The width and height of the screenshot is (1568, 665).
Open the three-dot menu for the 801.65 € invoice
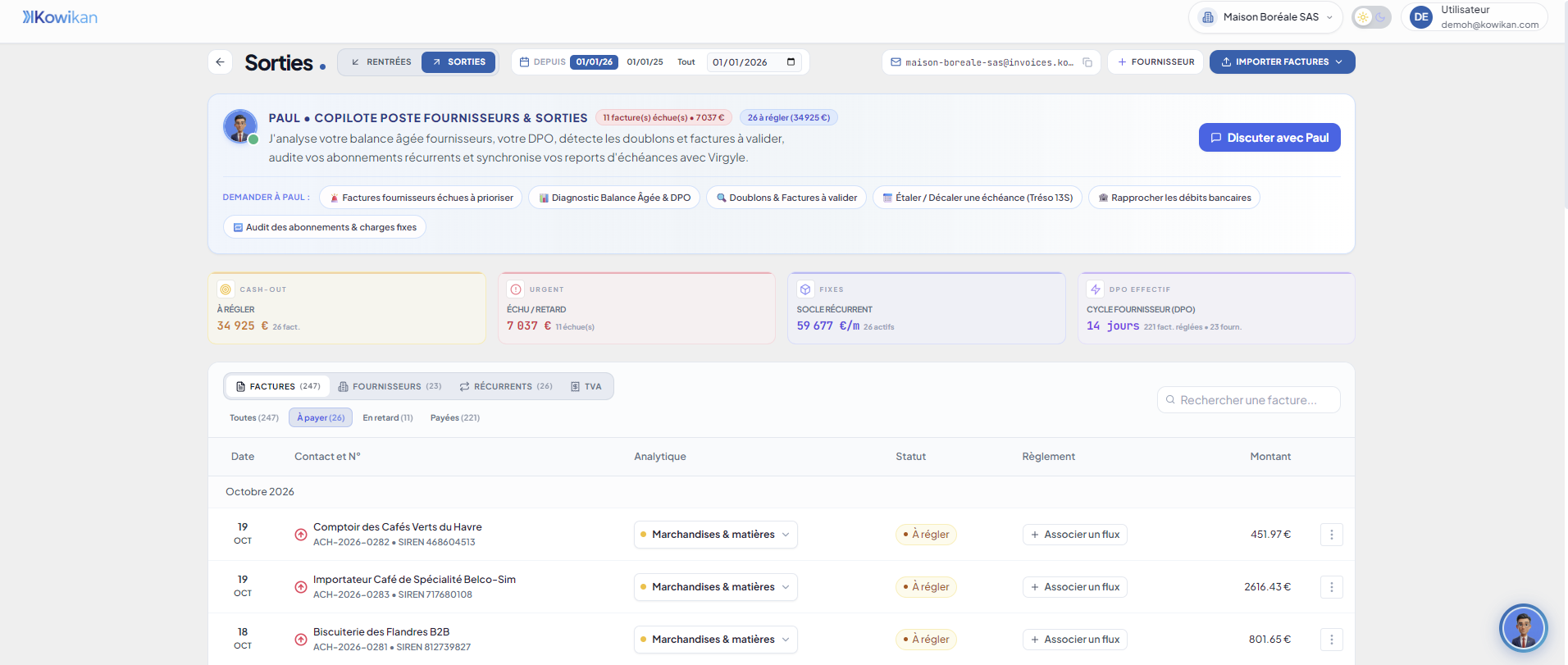coord(1331,640)
